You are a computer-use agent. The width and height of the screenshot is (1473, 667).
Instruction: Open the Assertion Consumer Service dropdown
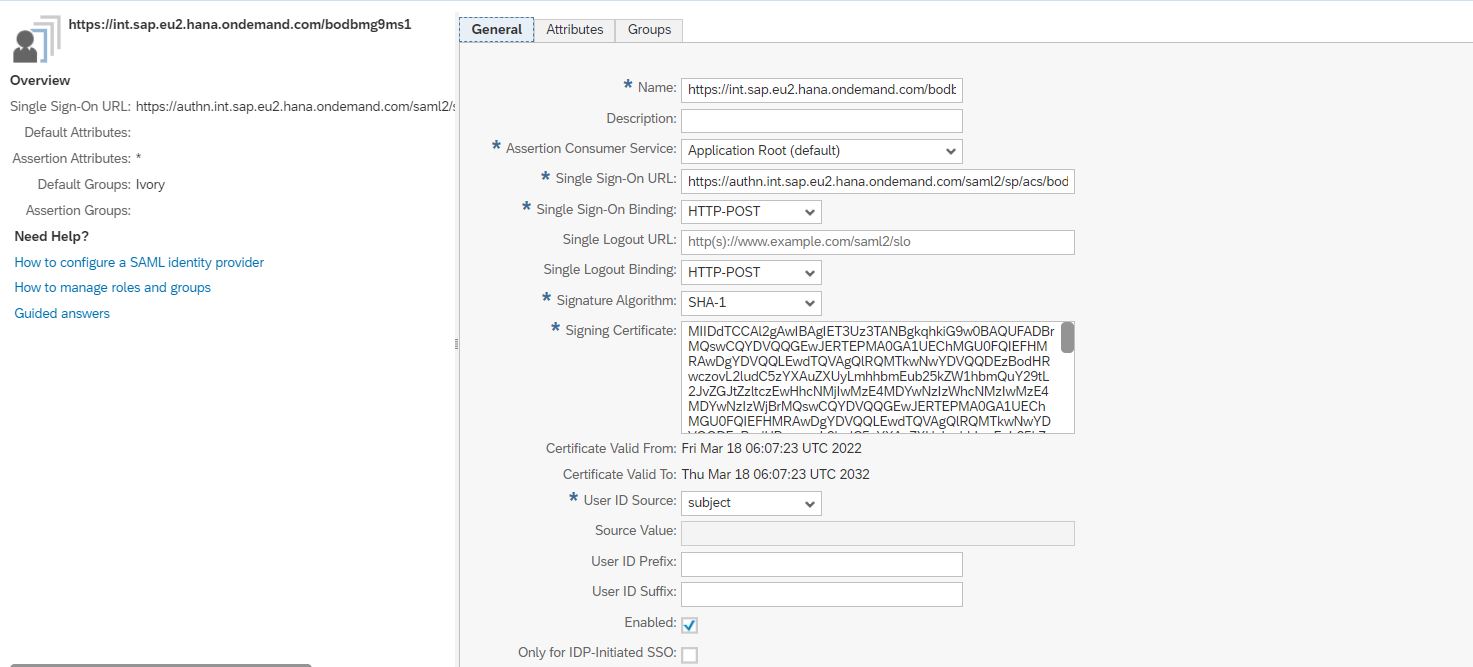tap(821, 151)
